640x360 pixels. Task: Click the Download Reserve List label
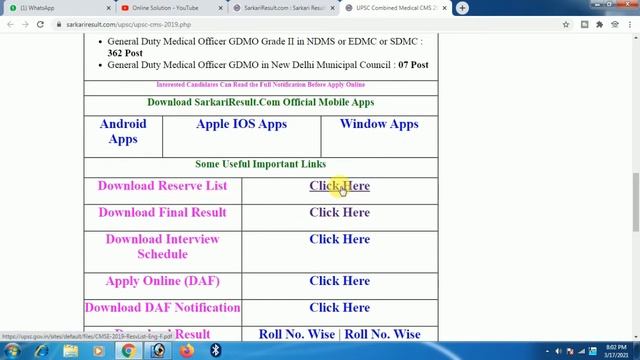(162, 186)
